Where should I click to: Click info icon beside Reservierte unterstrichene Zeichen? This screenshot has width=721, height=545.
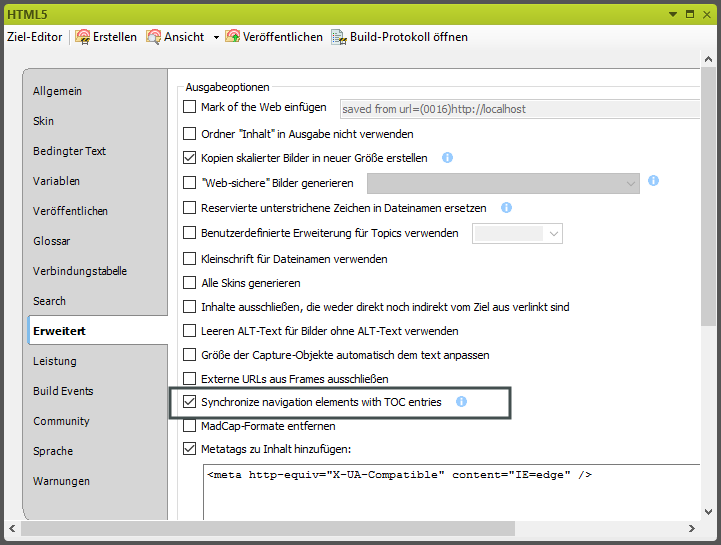pyautogui.click(x=506, y=208)
